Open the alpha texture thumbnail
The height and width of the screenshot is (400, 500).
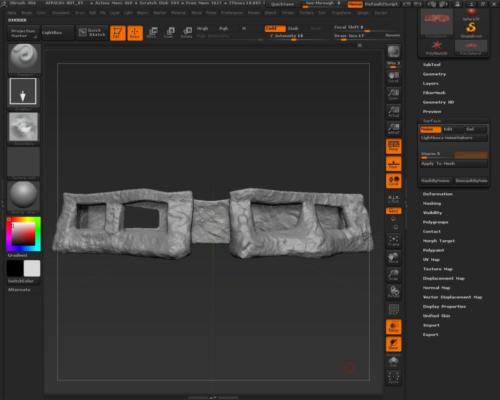tap(23, 127)
